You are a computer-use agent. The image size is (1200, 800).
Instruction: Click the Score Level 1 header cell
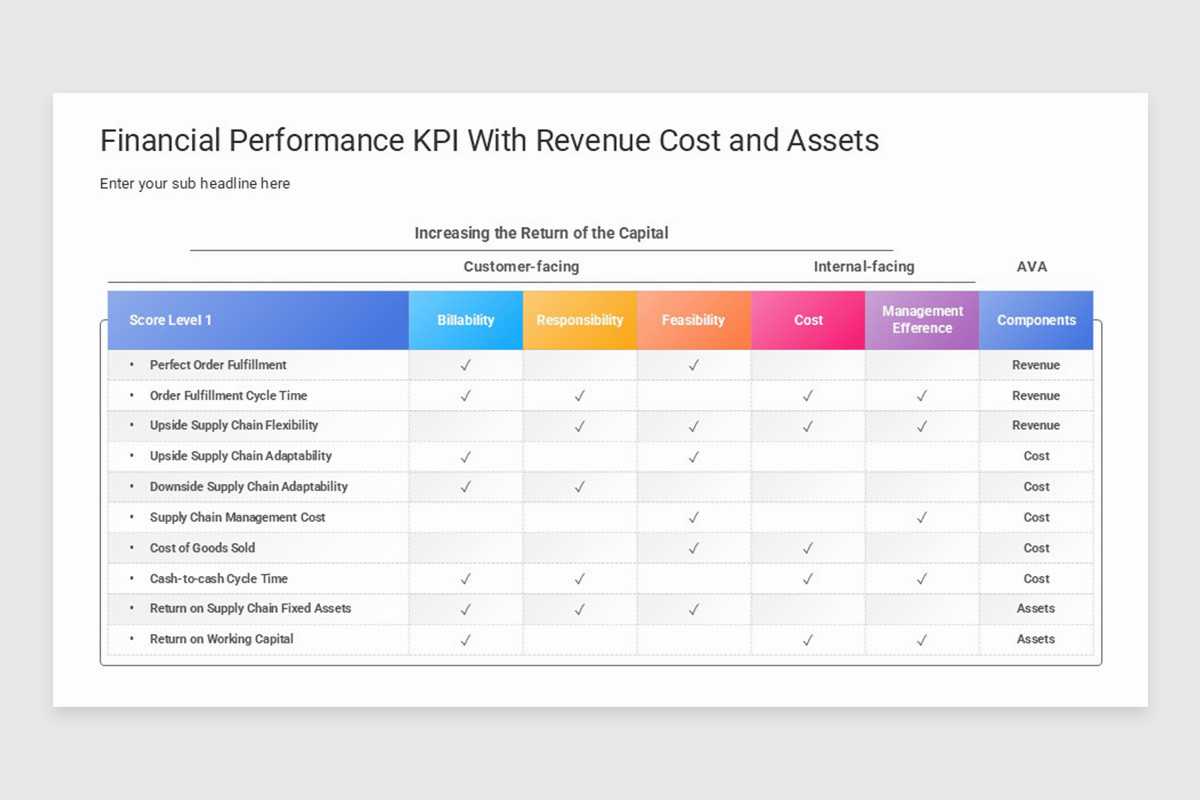(x=172, y=320)
